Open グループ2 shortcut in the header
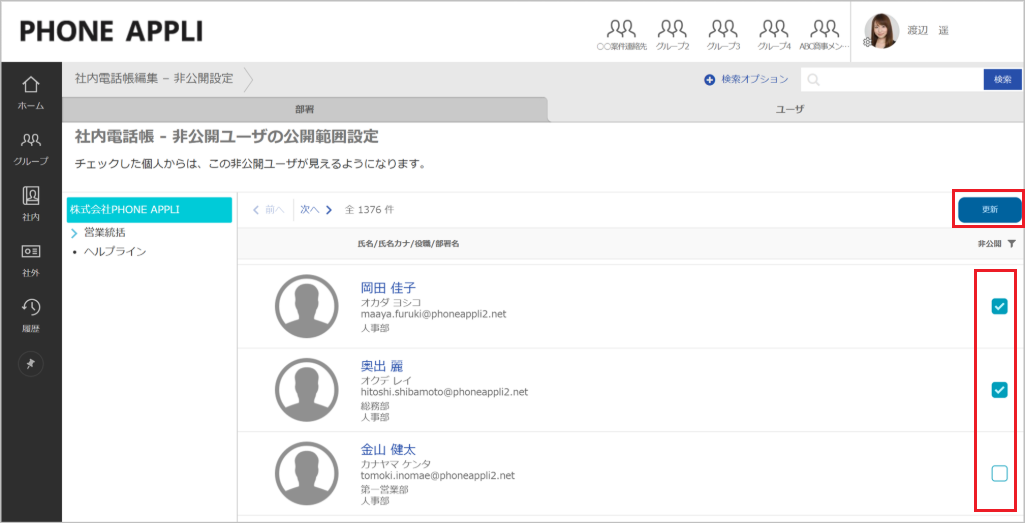Image resolution: width=1025 pixels, height=523 pixels. tap(672, 34)
